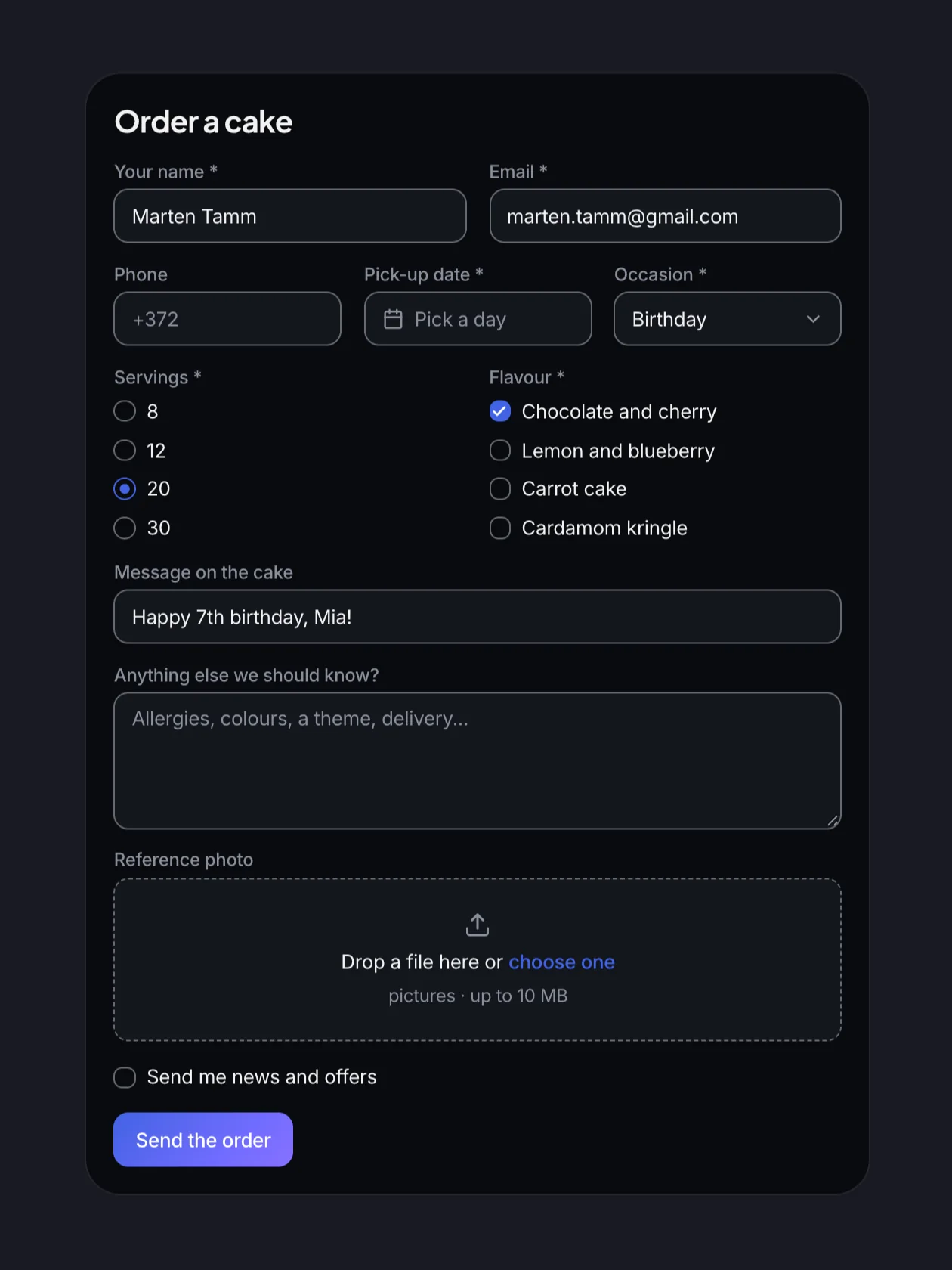
Task: Uncheck Chocolate and cherry flavour
Action: [500, 411]
